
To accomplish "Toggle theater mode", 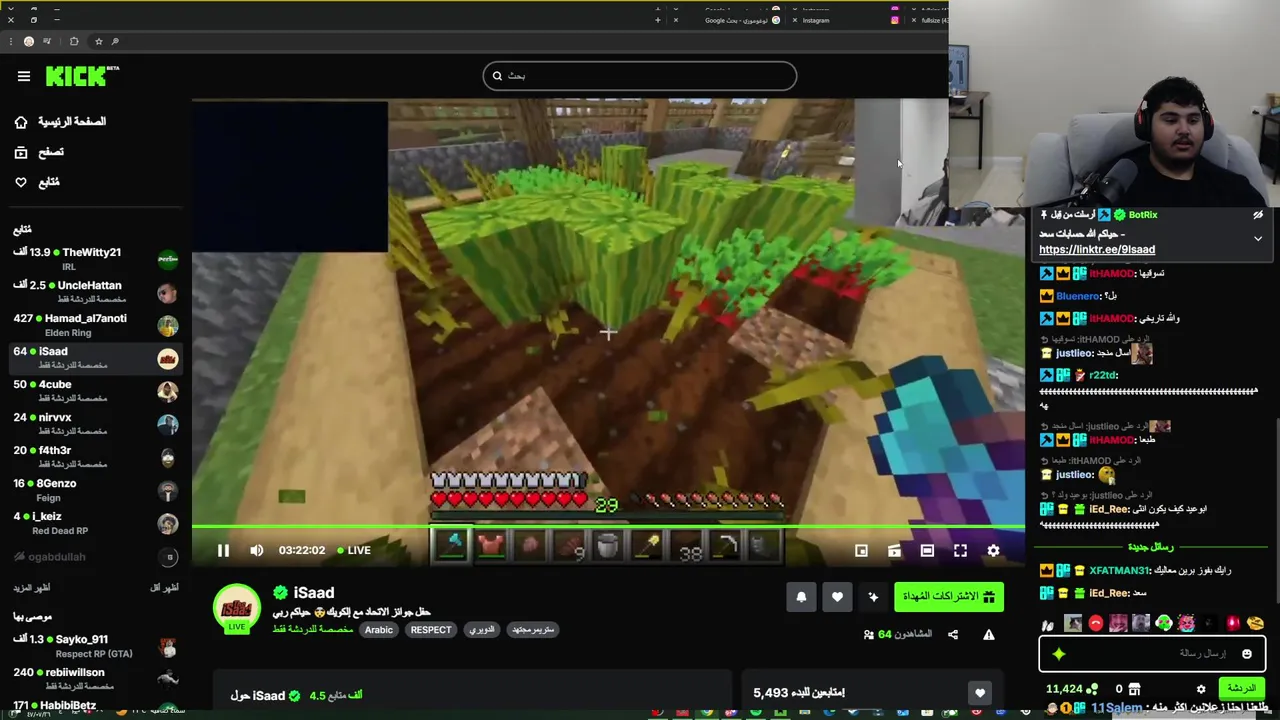I will pyautogui.click(x=927, y=550).
